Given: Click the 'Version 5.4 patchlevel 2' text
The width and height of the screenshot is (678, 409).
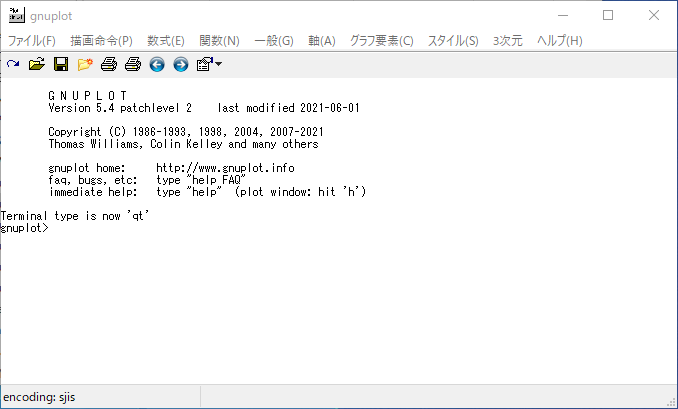Looking at the screenshot, I should tap(120, 108).
